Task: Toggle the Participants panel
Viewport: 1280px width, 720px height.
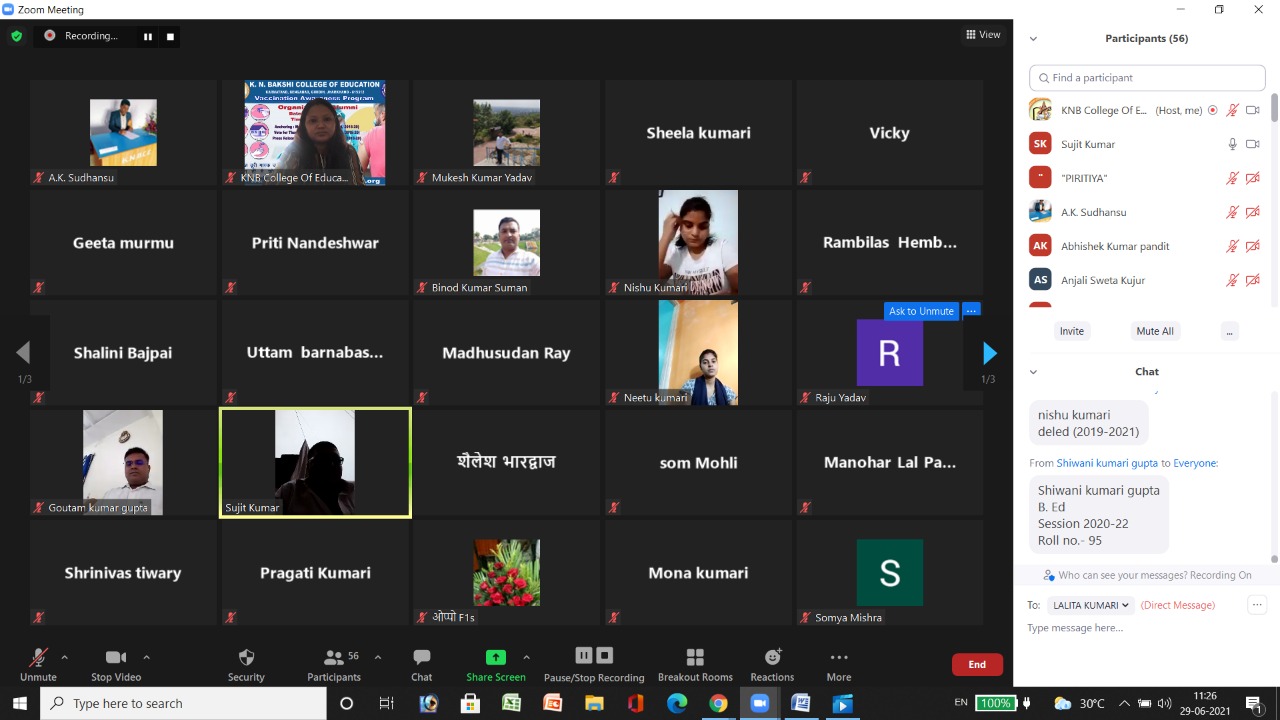Action: point(334,665)
